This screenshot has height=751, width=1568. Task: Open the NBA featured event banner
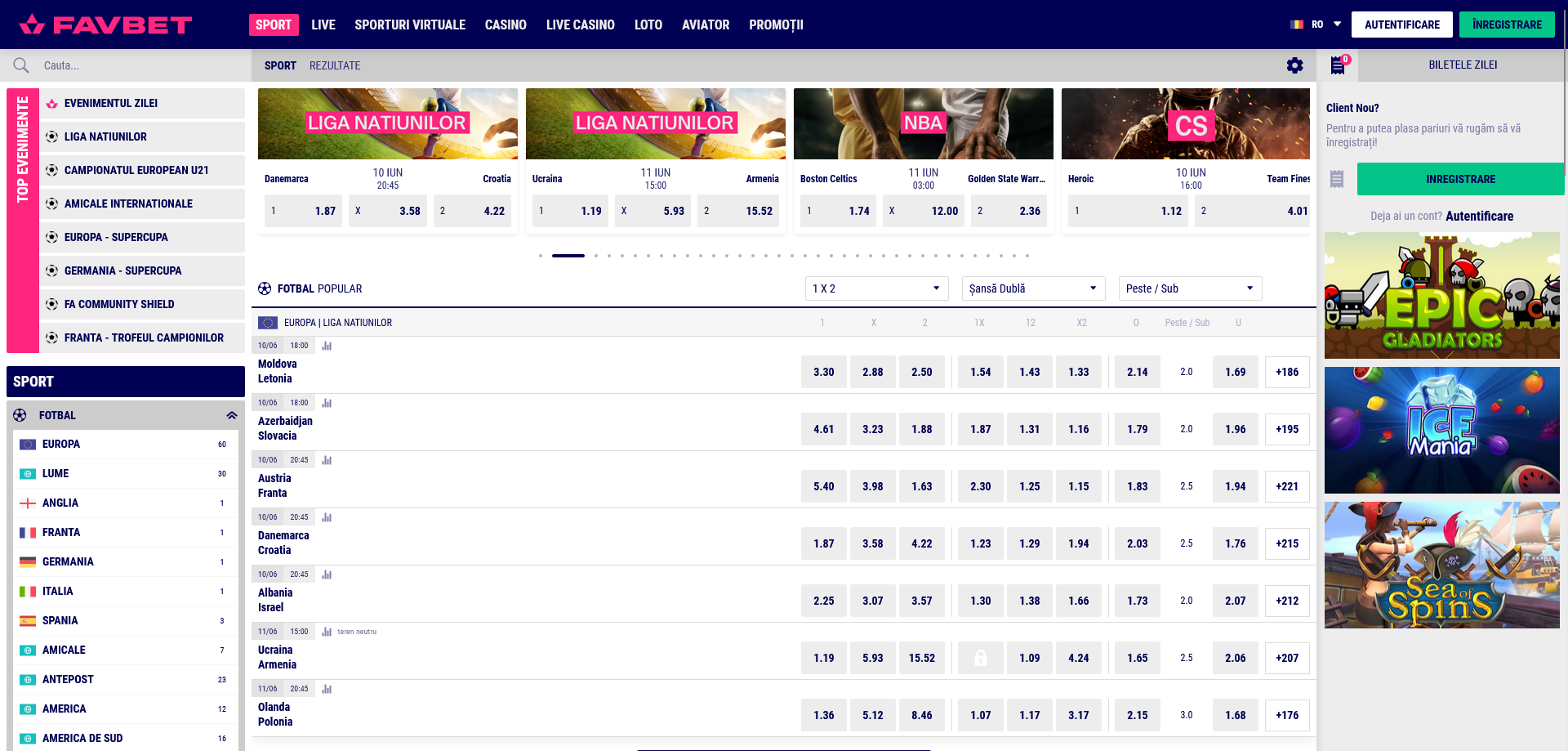(924, 123)
